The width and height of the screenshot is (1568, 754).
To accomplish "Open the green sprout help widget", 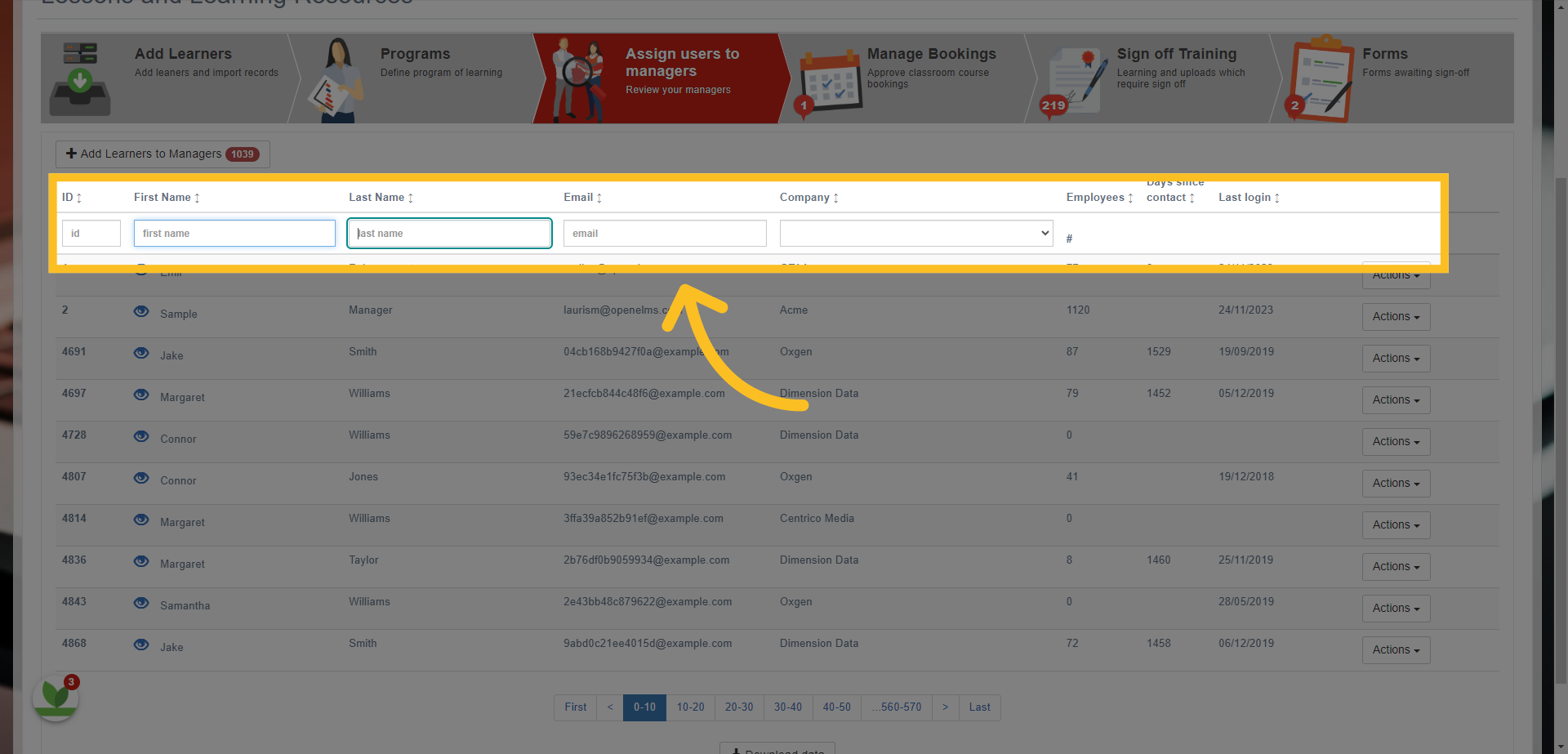I will pos(56,698).
